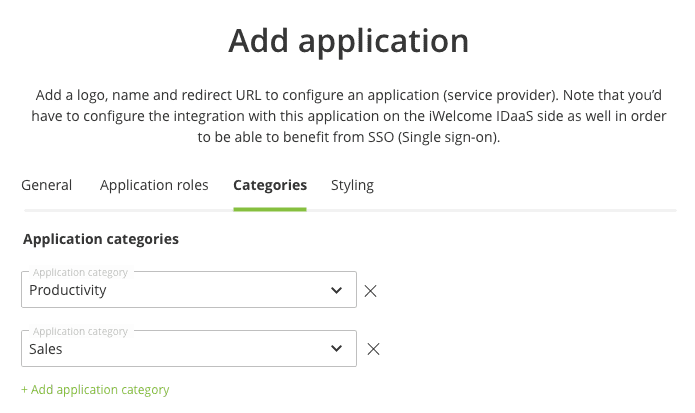Click the Application categories section title

[100, 240]
